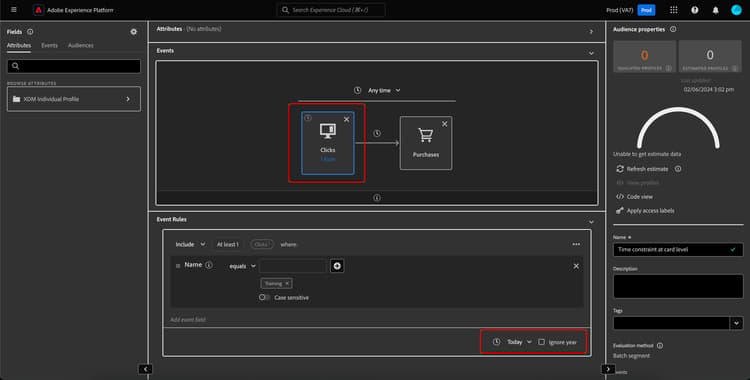Screen dimensions: 750x380
Task: Open Code view
Action: click(634, 197)
